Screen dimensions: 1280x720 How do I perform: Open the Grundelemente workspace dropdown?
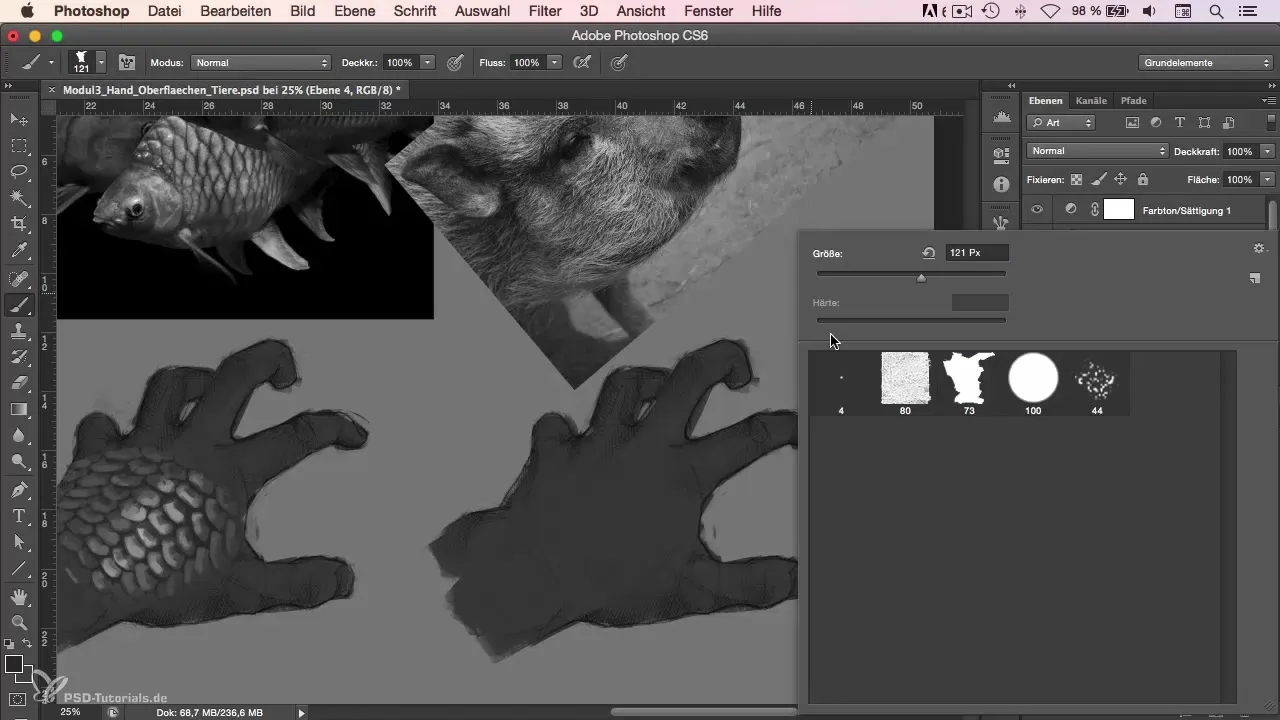[x=1205, y=62]
